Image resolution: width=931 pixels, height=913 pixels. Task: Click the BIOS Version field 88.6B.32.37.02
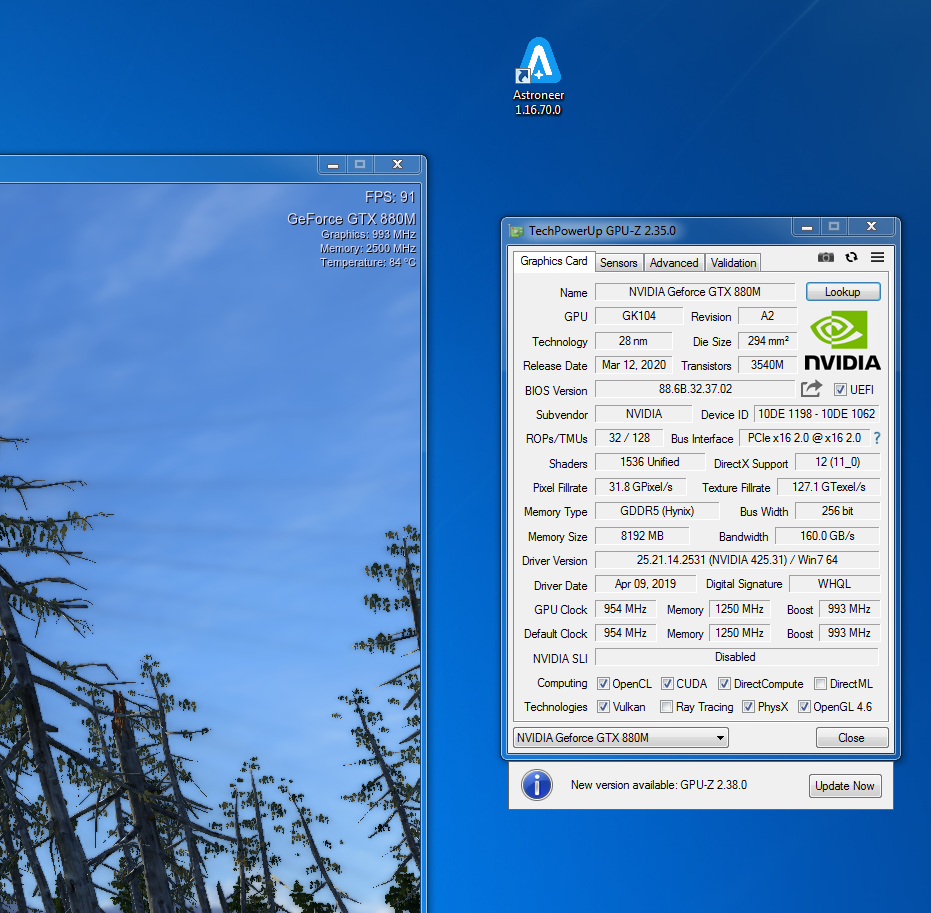tap(695, 389)
